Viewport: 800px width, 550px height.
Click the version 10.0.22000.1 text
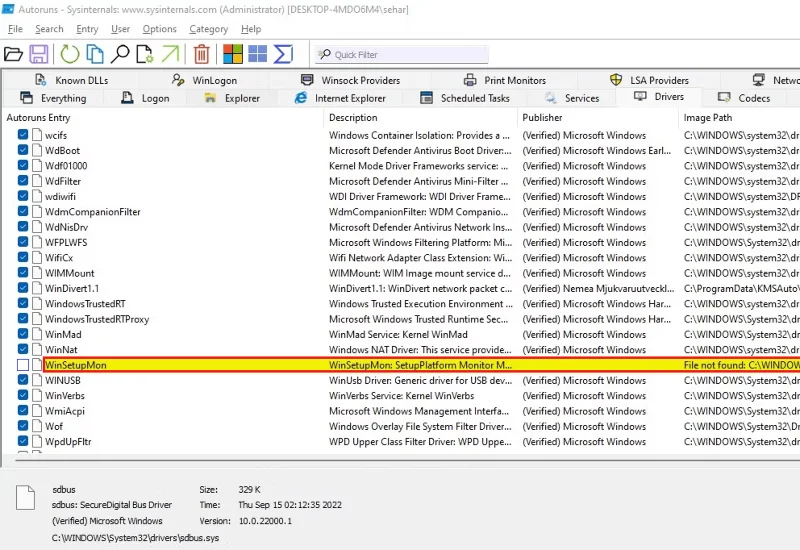[265, 521]
